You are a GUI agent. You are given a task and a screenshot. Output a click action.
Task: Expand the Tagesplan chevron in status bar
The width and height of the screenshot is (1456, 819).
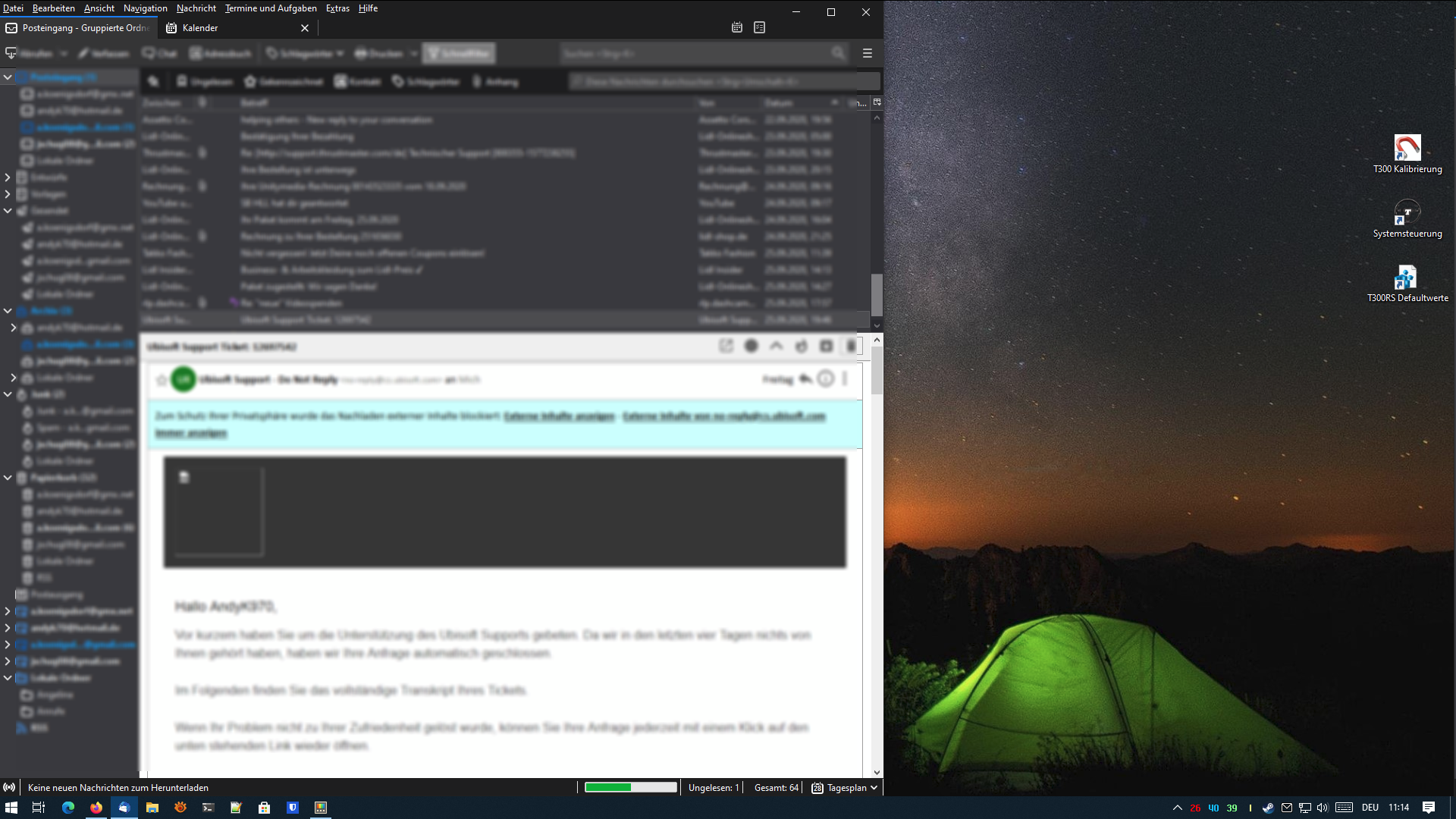tap(874, 788)
